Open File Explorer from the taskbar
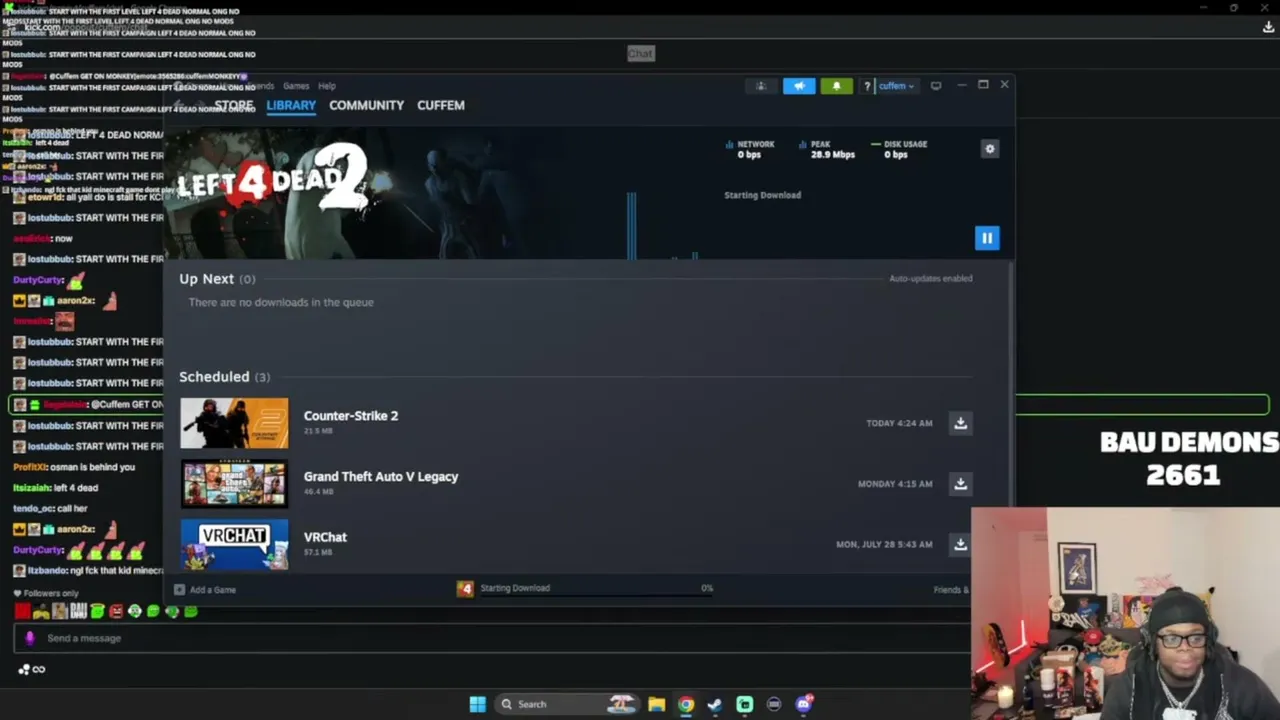Viewport: 1280px width, 720px height. [x=656, y=704]
